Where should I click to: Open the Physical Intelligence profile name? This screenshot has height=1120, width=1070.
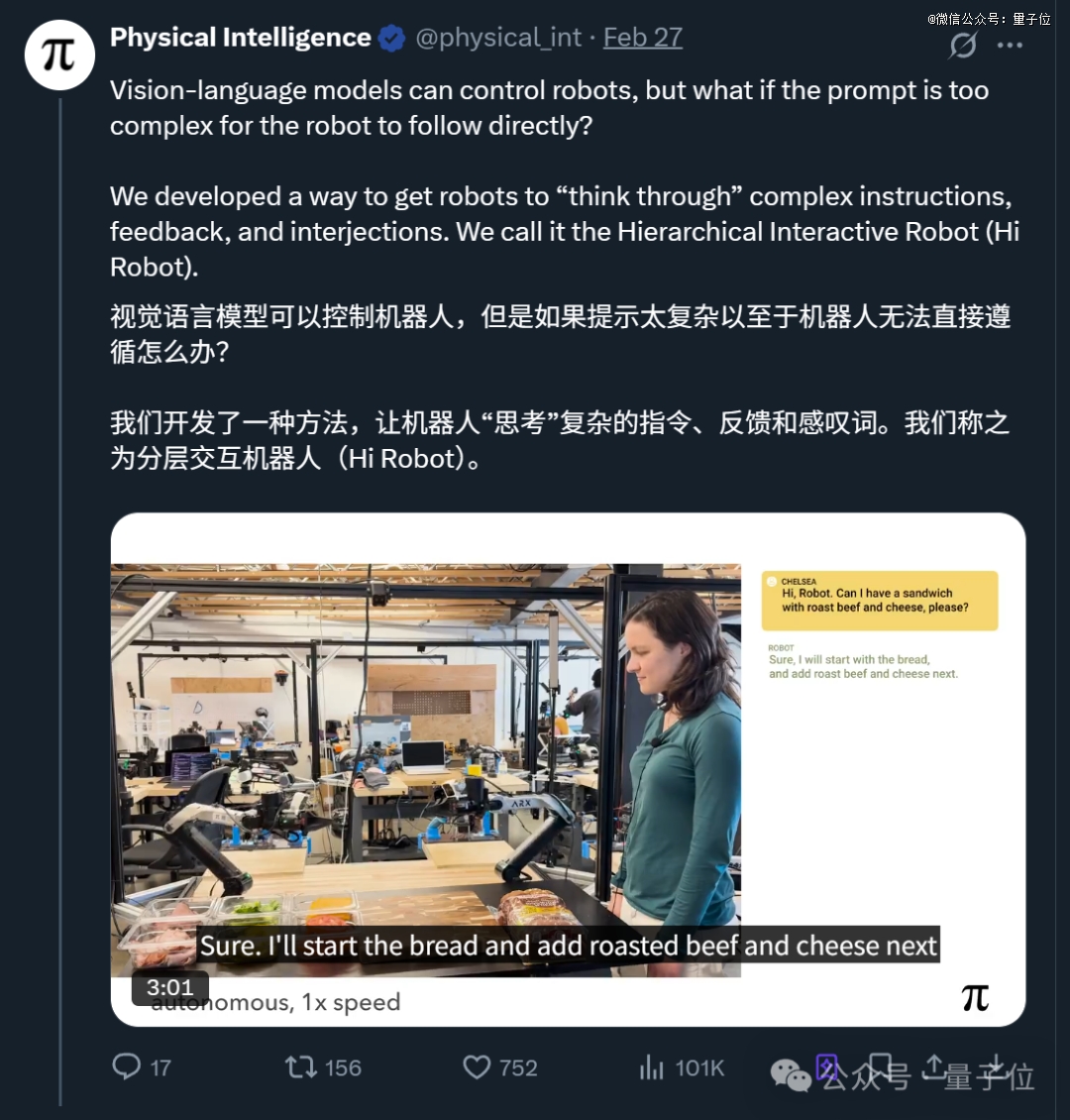coord(241,37)
